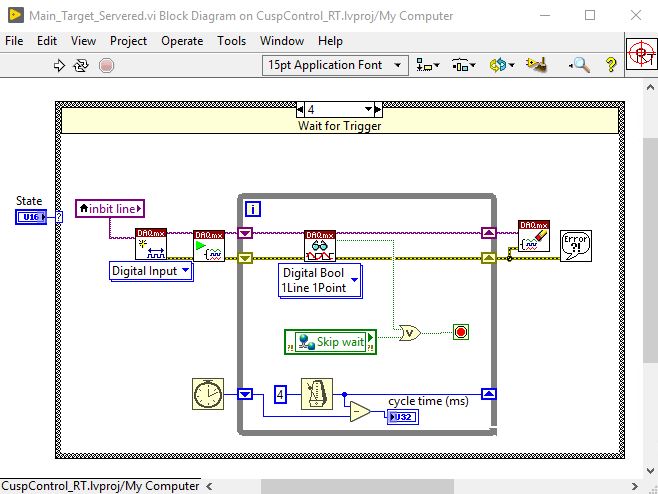This screenshot has width=658, height=494.
Task: Select the Tick Count clock node
Action: point(208,394)
